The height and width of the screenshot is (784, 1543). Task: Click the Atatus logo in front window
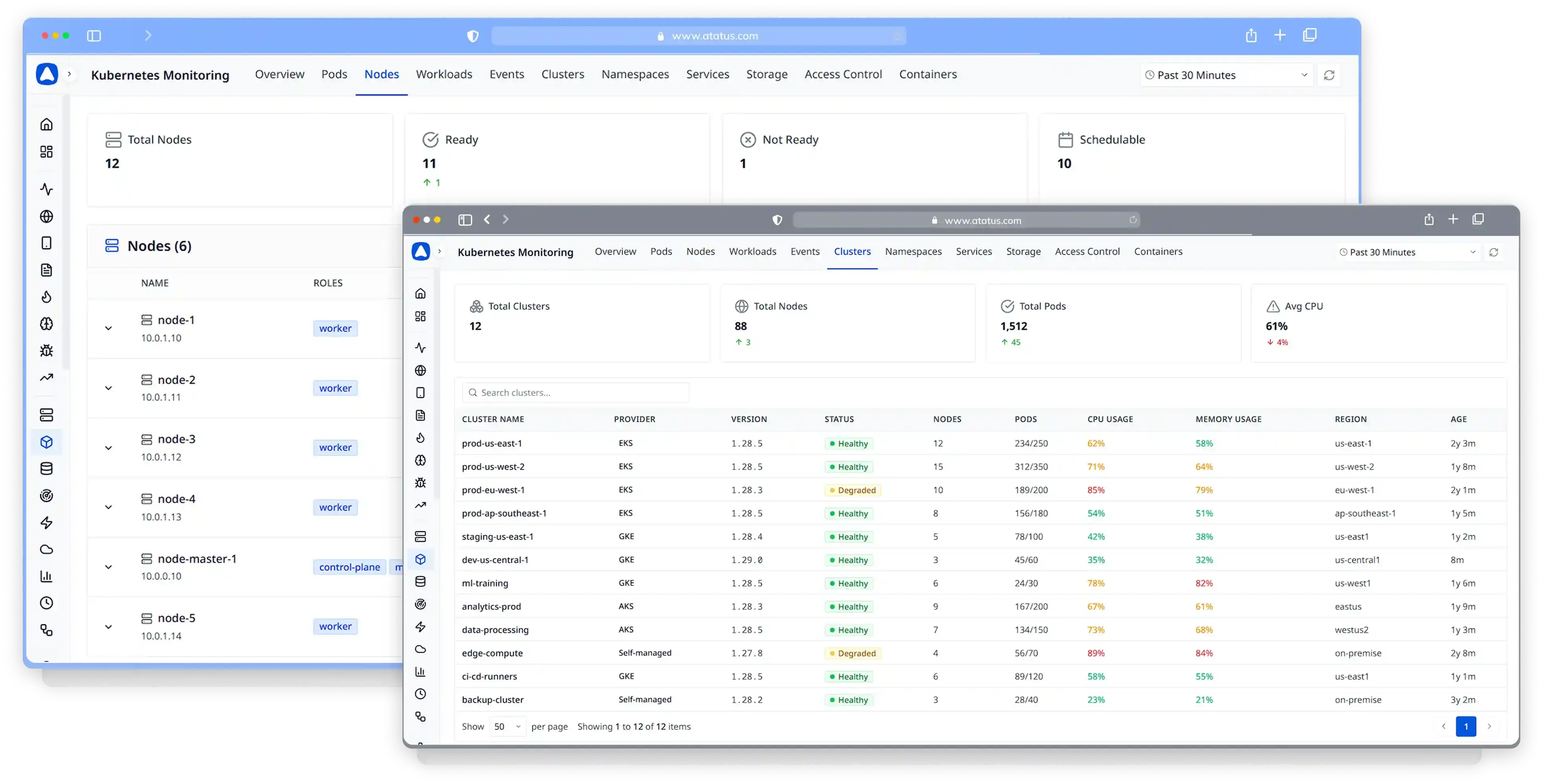tap(420, 252)
